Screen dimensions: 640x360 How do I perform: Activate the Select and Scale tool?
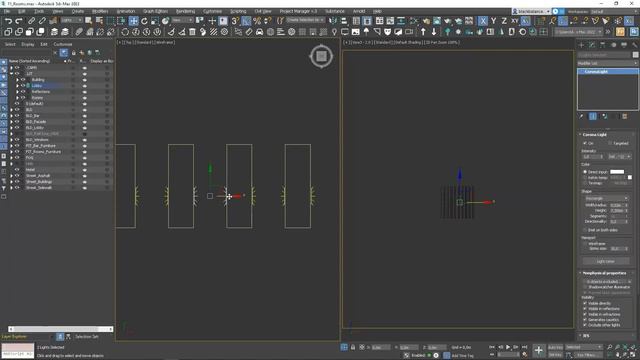click(x=155, y=21)
